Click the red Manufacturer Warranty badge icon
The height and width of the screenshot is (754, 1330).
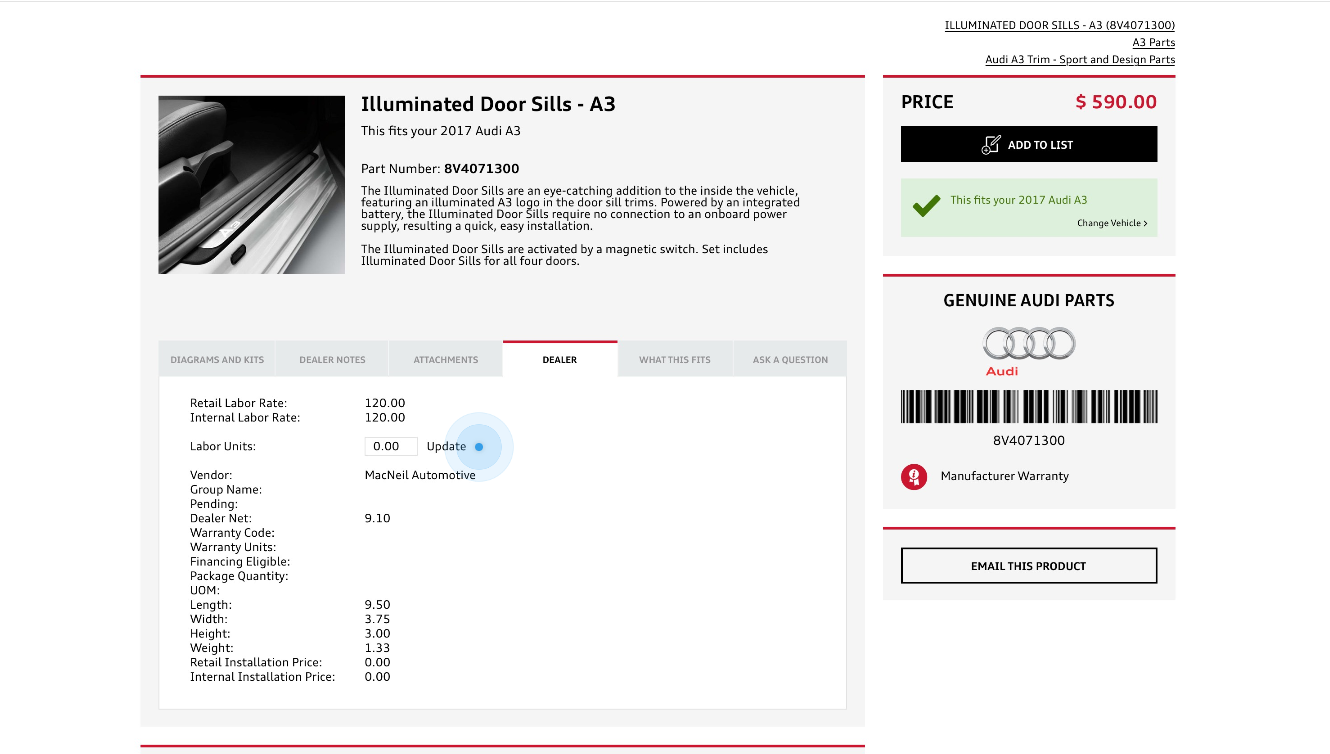[914, 477]
